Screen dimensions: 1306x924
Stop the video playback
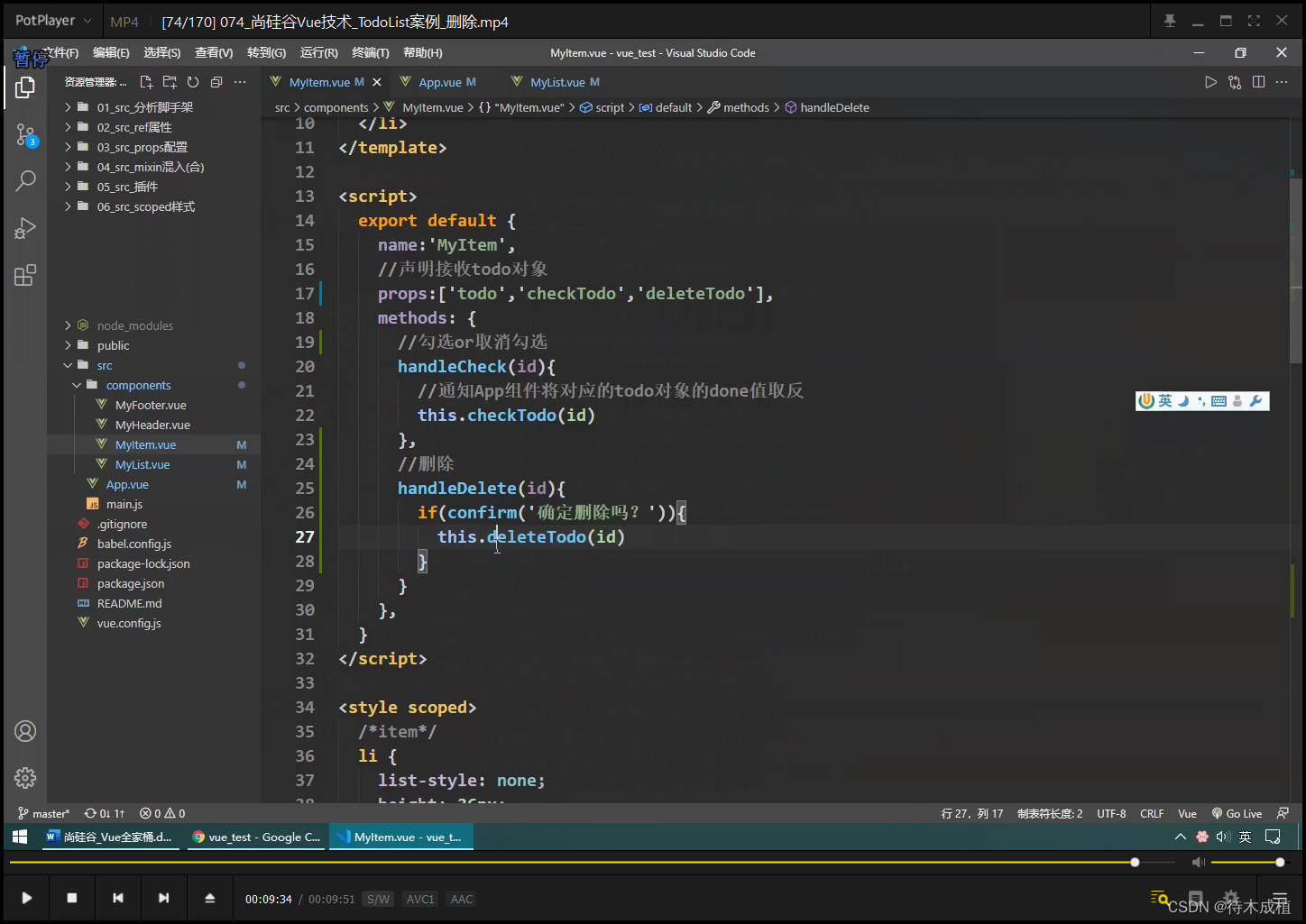click(x=72, y=898)
